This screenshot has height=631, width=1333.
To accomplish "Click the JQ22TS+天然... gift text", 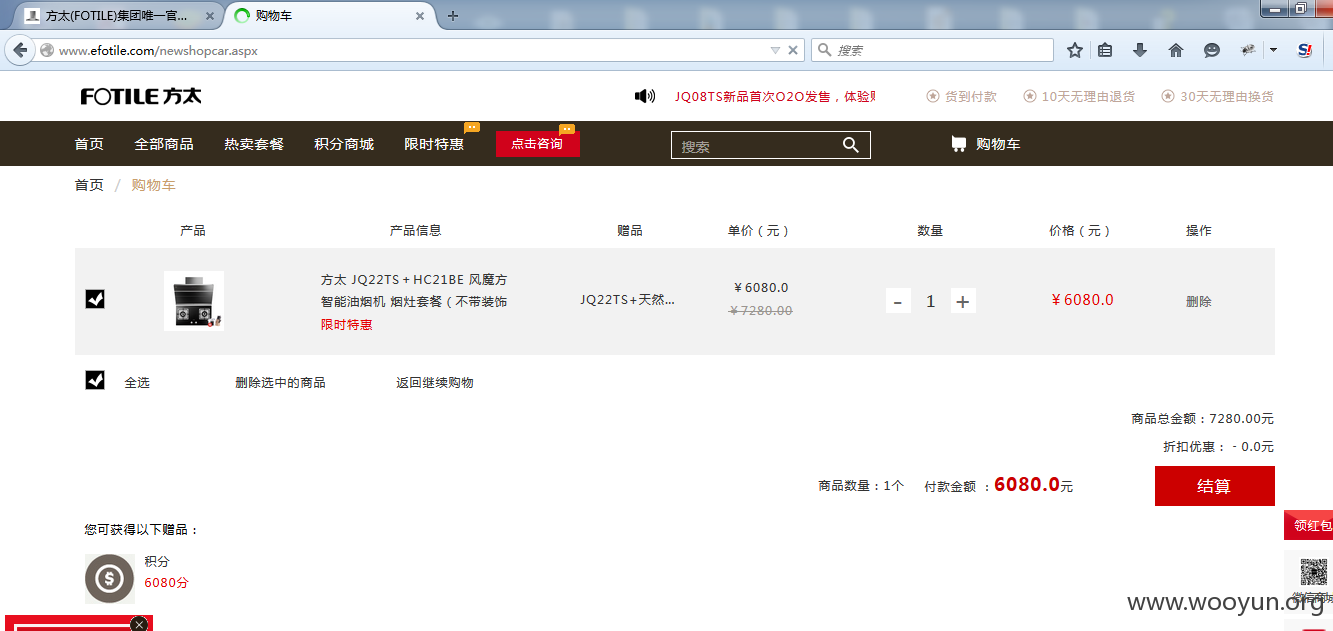I will tap(628, 299).
